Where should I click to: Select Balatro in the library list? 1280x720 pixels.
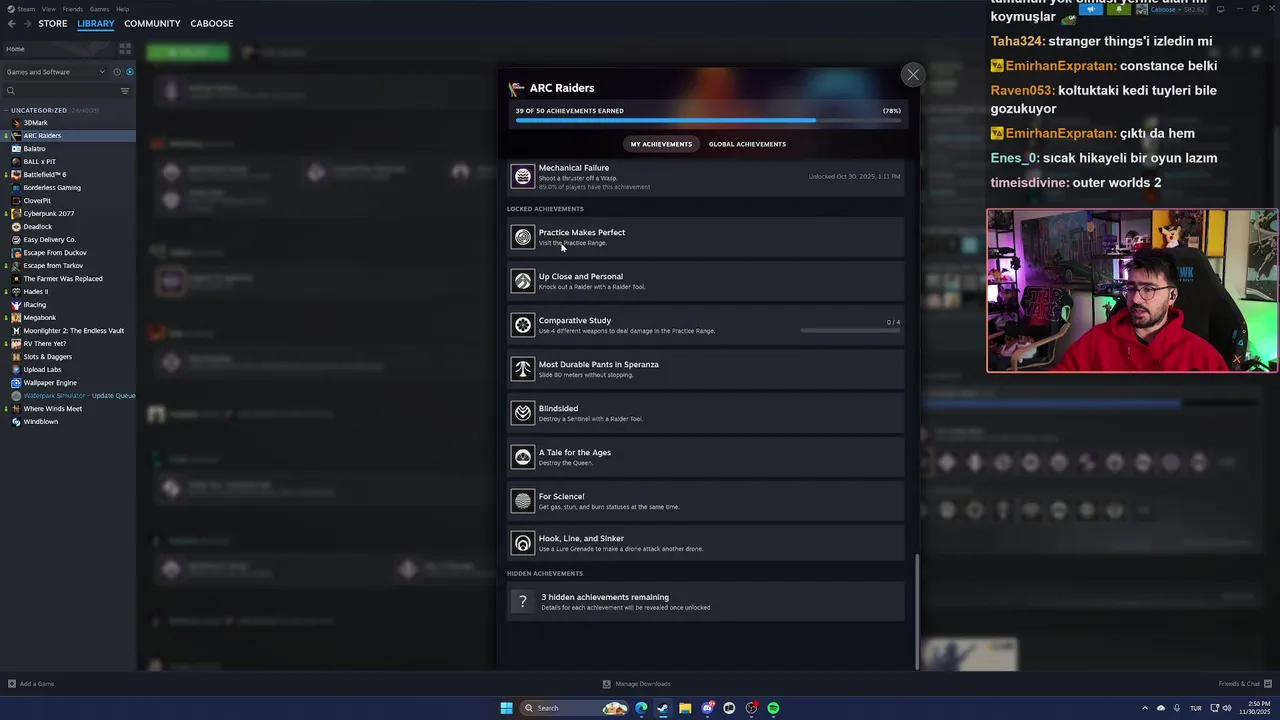coord(34,149)
